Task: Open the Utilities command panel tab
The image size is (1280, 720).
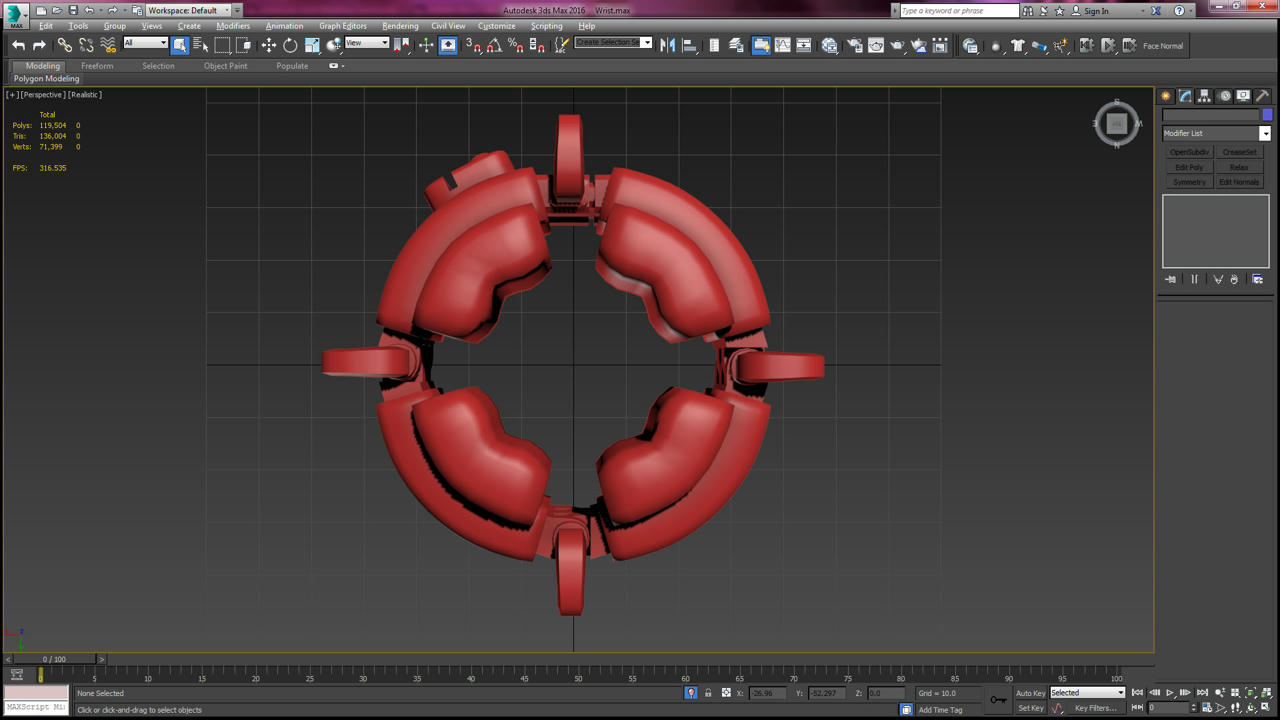Action: coord(1262,96)
